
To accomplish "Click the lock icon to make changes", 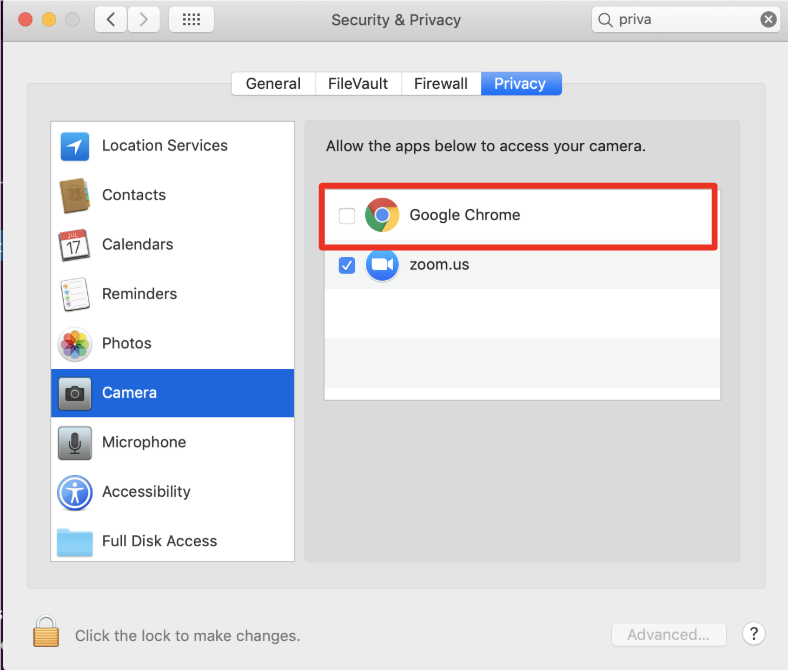I will point(46,631).
